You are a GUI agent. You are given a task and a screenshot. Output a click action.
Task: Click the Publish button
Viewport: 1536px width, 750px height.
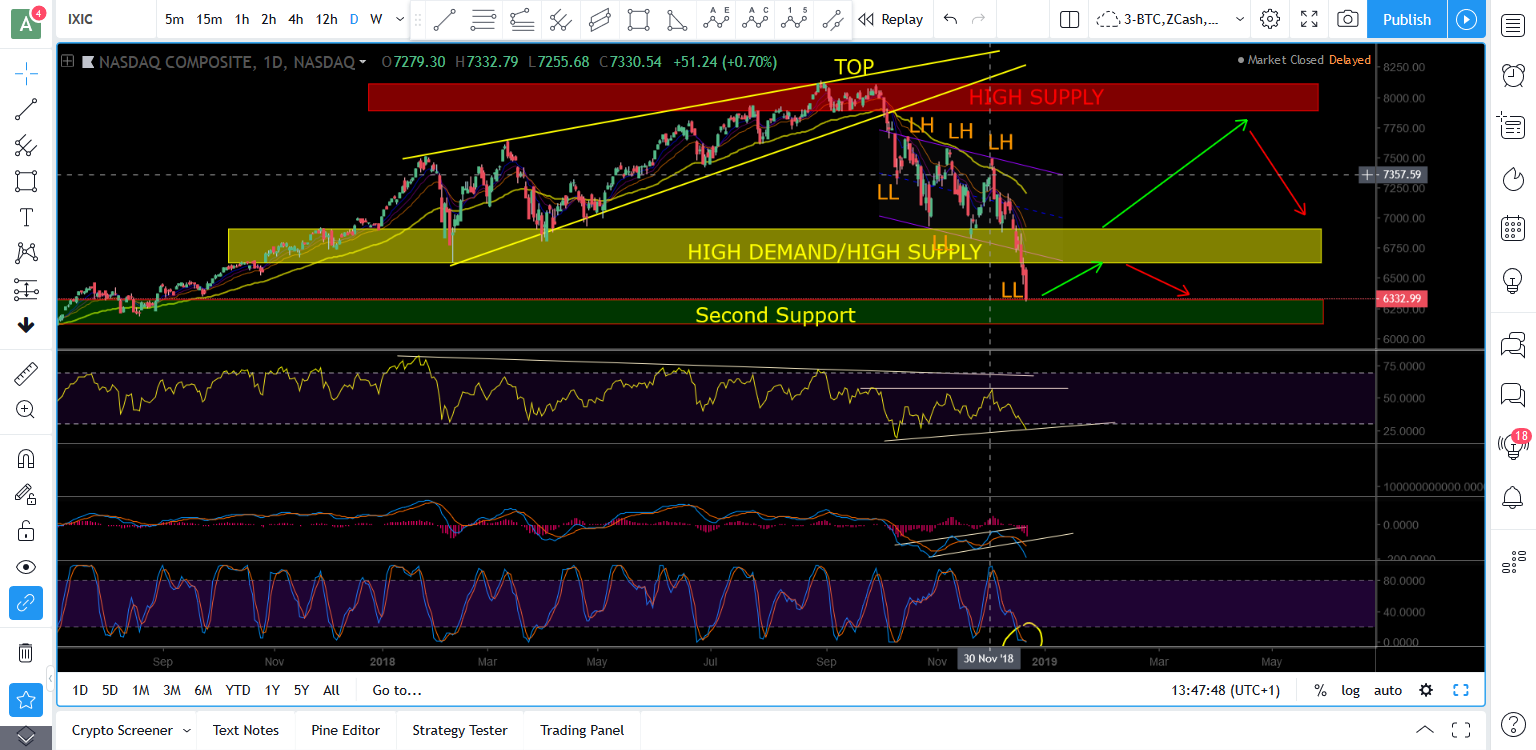point(1406,19)
